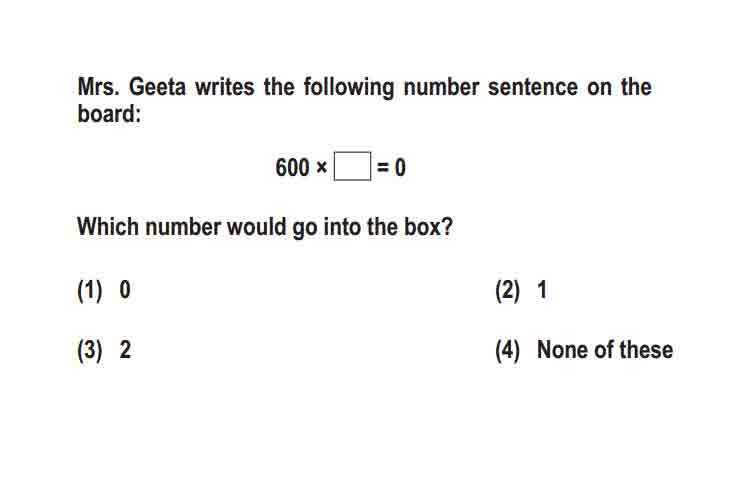750x500 pixels.
Task: Click the multiplication sign after 600
Action: [x=321, y=167]
